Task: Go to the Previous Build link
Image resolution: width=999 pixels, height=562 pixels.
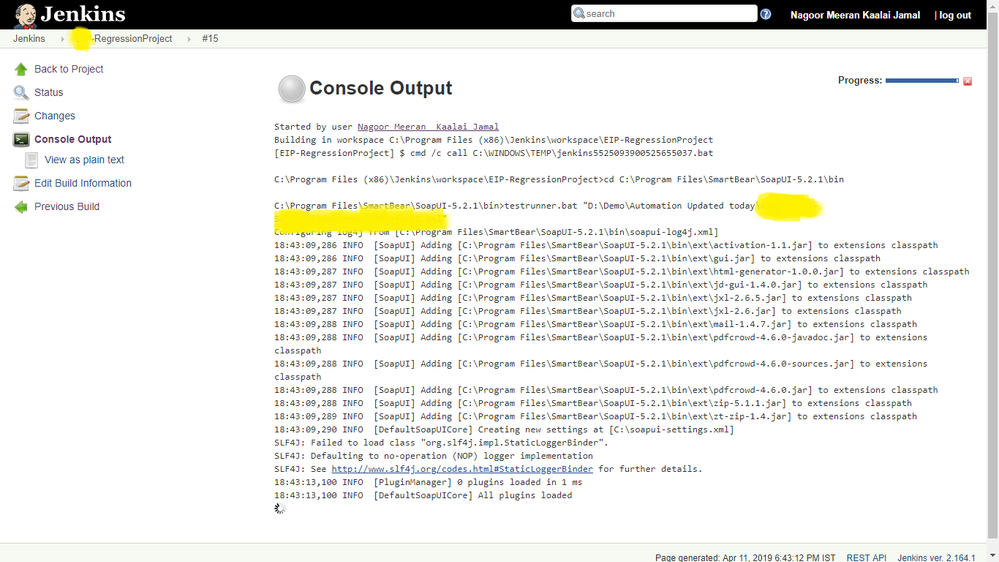Action: (x=67, y=206)
